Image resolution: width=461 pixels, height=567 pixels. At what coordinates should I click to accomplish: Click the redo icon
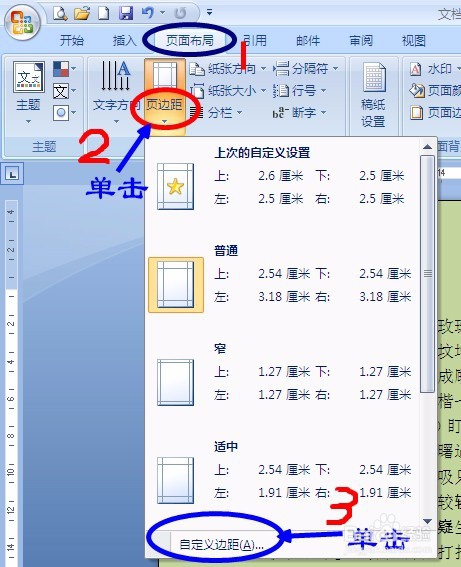point(180,13)
